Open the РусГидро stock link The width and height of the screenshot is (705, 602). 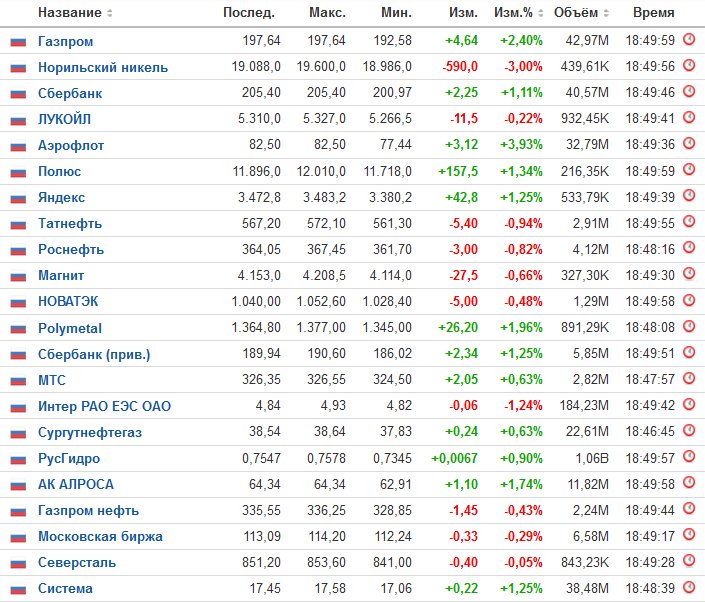click(69, 459)
